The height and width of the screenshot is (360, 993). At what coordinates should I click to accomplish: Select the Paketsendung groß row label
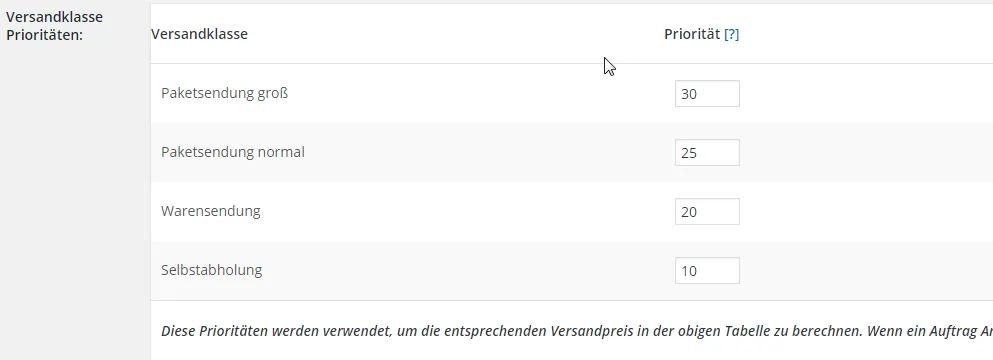click(x=224, y=93)
